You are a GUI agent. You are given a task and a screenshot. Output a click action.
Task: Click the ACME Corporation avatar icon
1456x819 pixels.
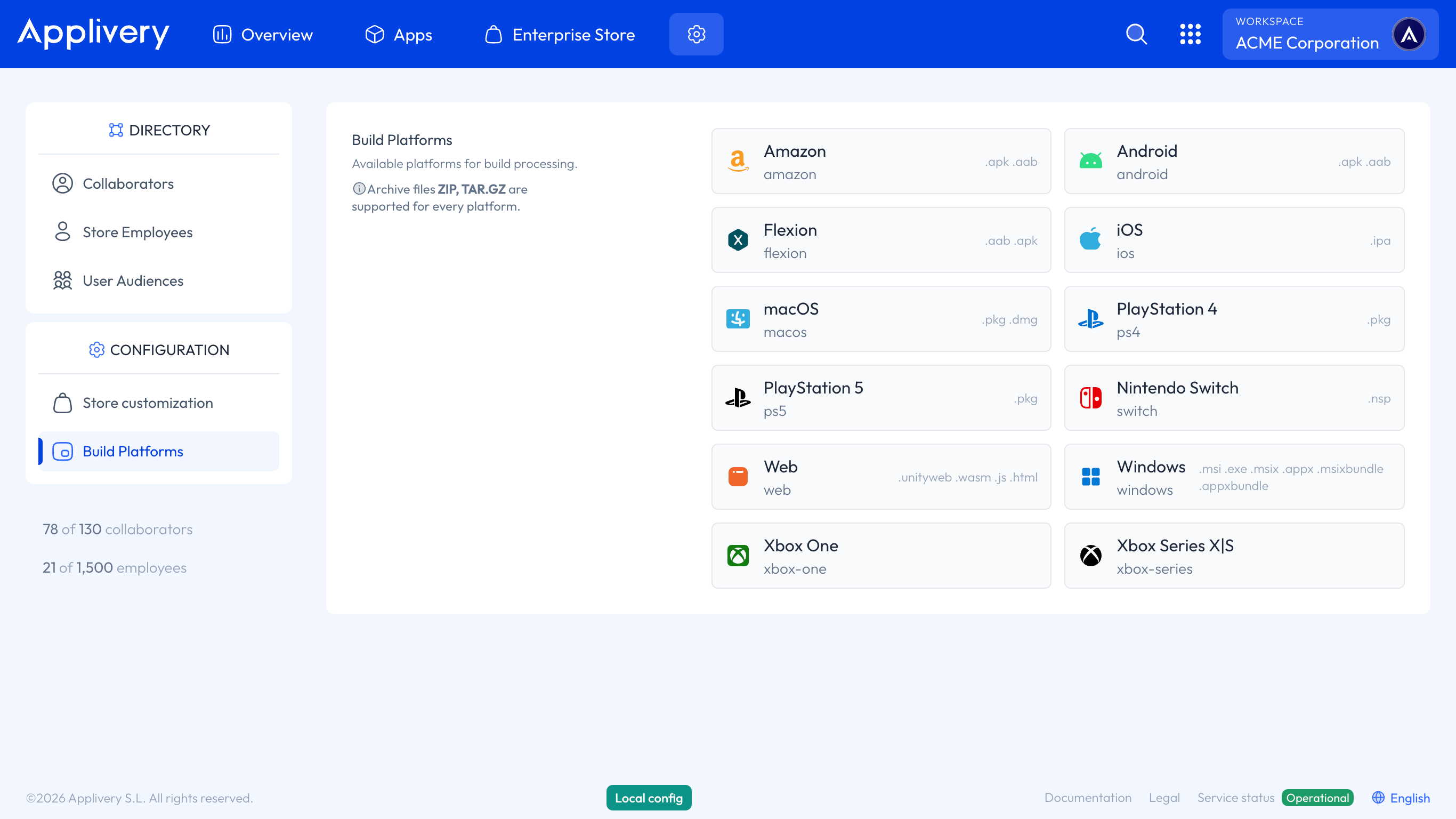pyautogui.click(x=1409, y=34)
